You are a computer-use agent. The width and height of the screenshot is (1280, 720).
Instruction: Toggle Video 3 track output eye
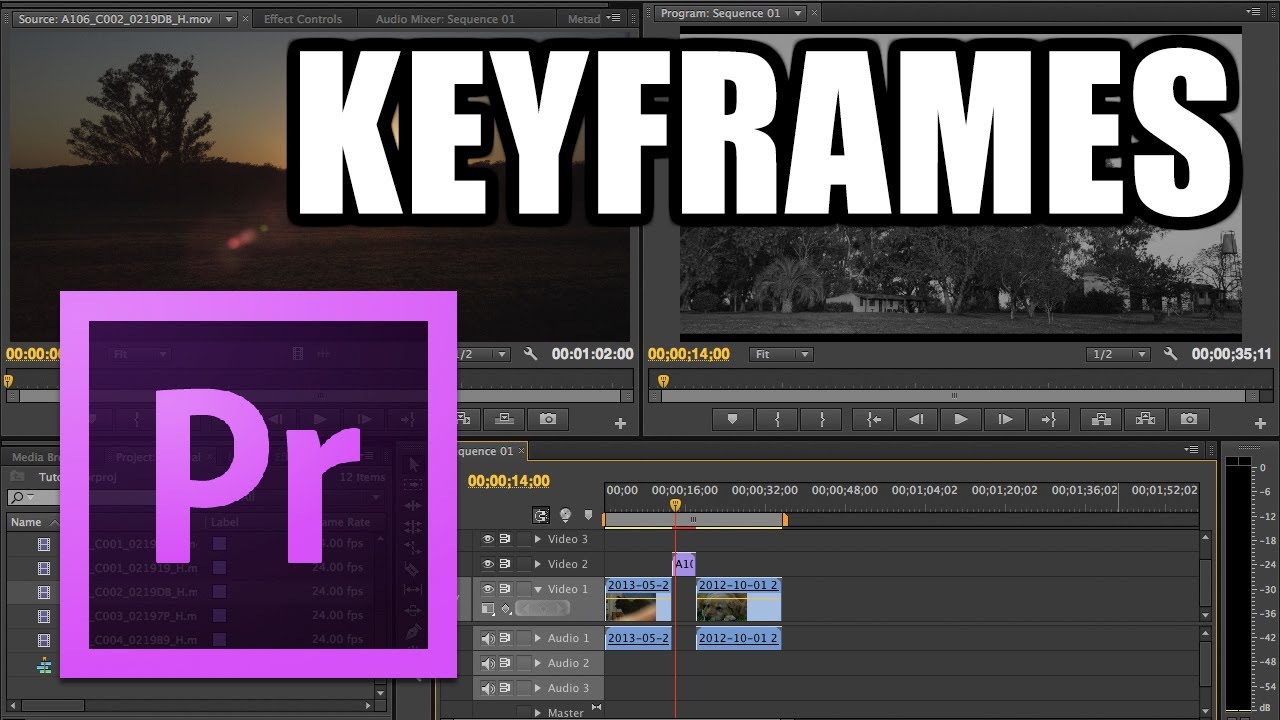488,539
